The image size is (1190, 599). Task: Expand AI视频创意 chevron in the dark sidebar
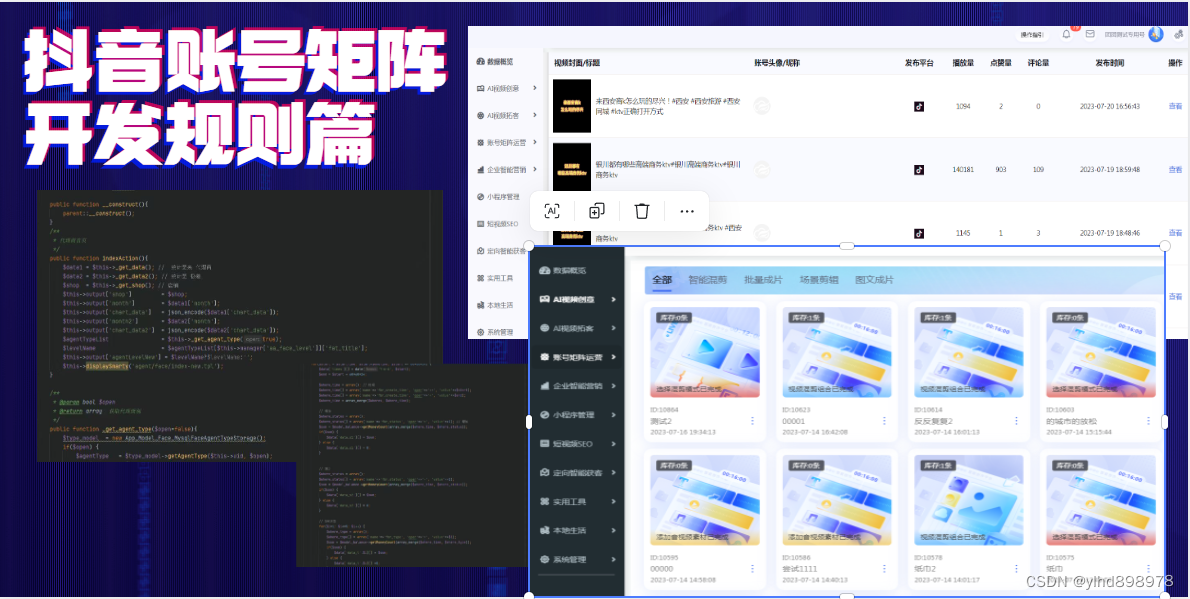(612, 299)
